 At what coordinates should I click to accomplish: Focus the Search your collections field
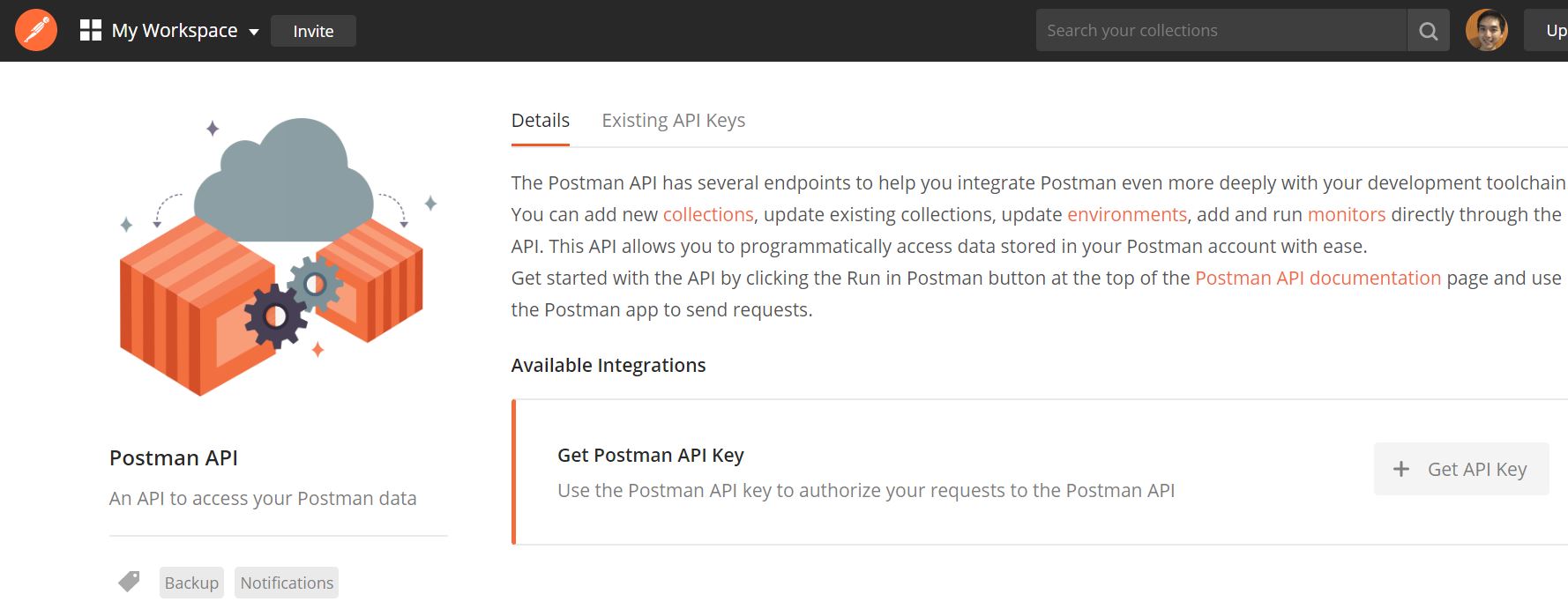1221,31
